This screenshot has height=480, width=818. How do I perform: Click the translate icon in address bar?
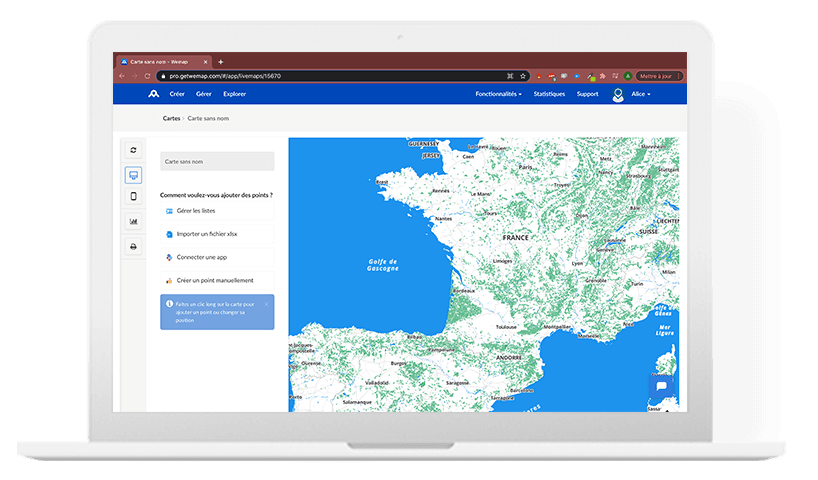[x=510, y=76]
